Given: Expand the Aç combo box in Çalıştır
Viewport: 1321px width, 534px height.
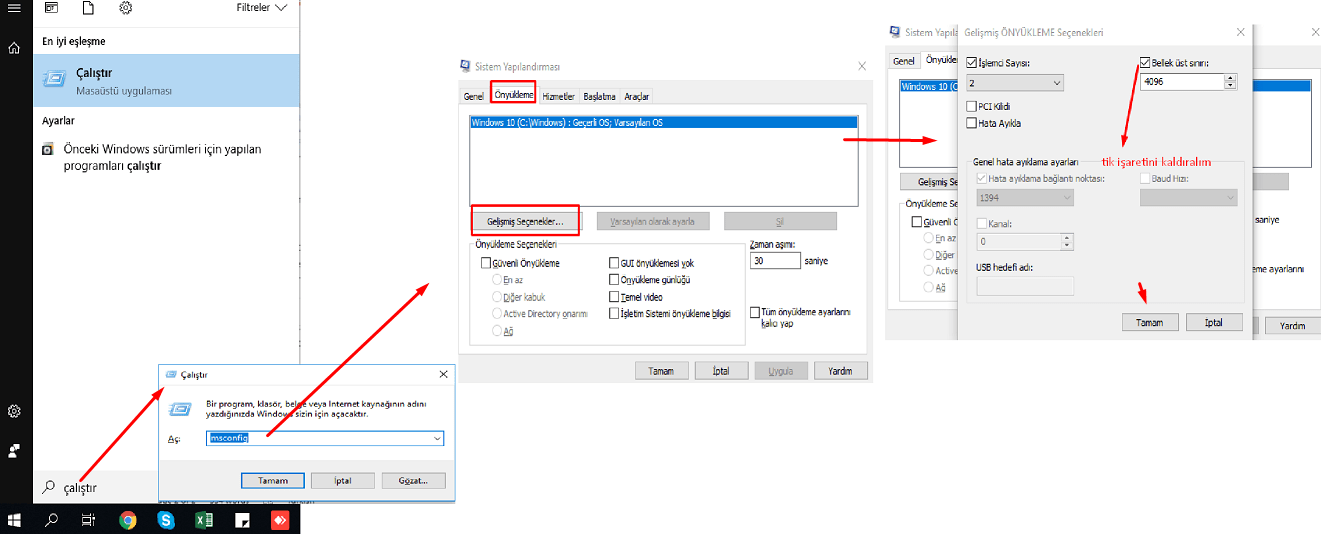Looking at the screenshot, I should pos(437,438).
